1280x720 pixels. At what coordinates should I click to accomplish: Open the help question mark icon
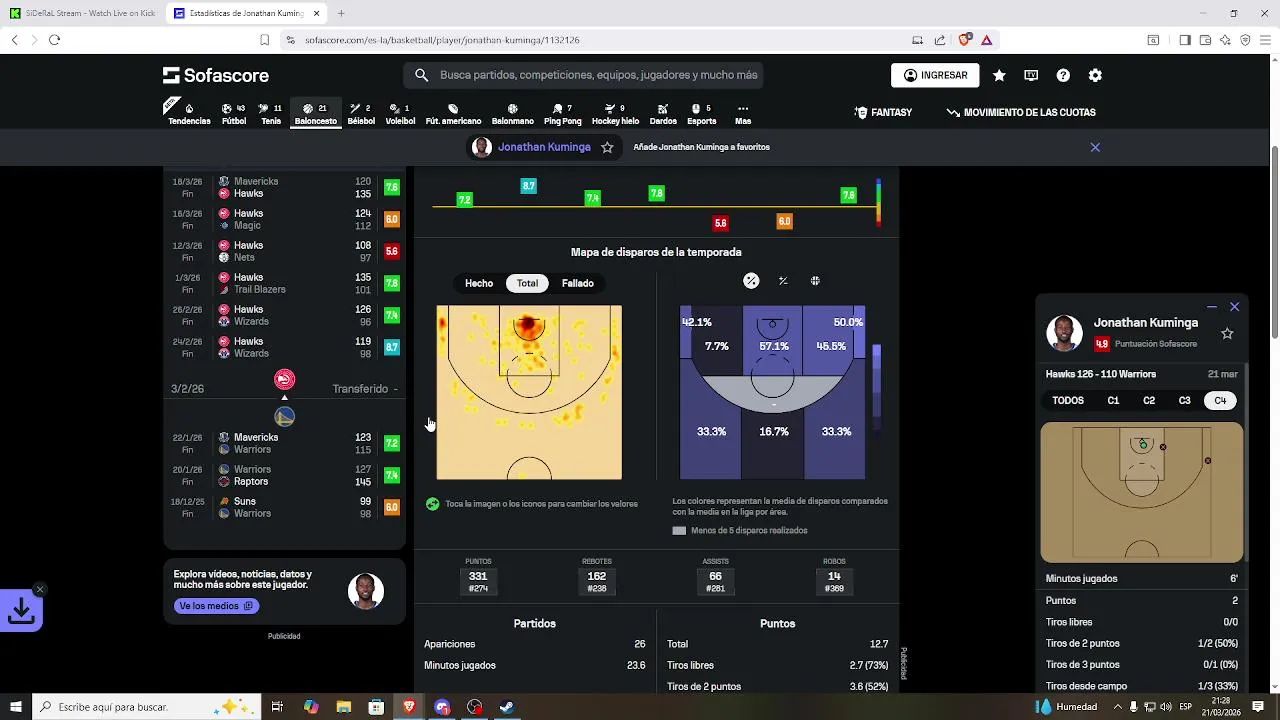point(1063,75)
